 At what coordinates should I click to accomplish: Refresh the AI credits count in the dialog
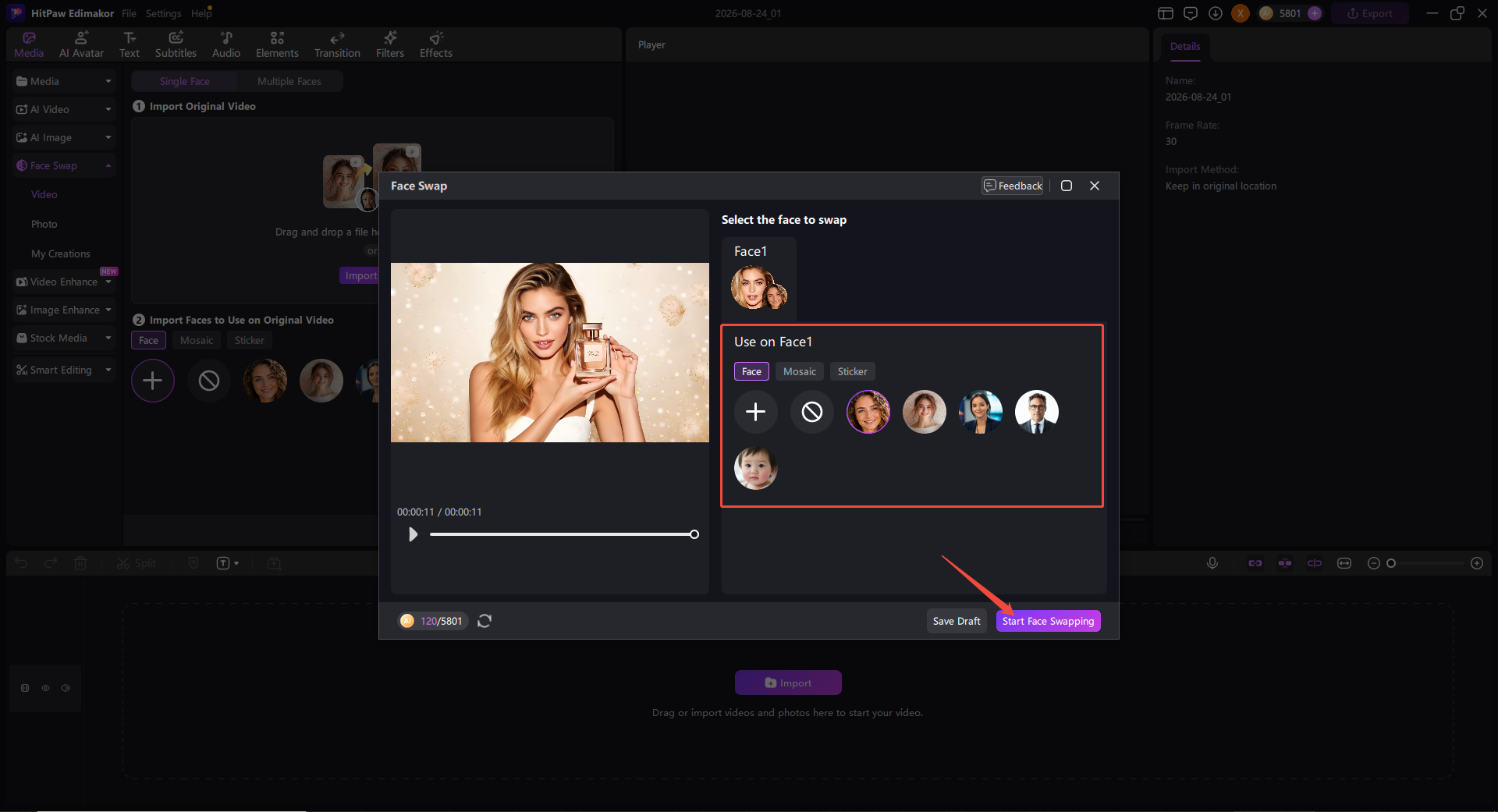coord(485,621)
